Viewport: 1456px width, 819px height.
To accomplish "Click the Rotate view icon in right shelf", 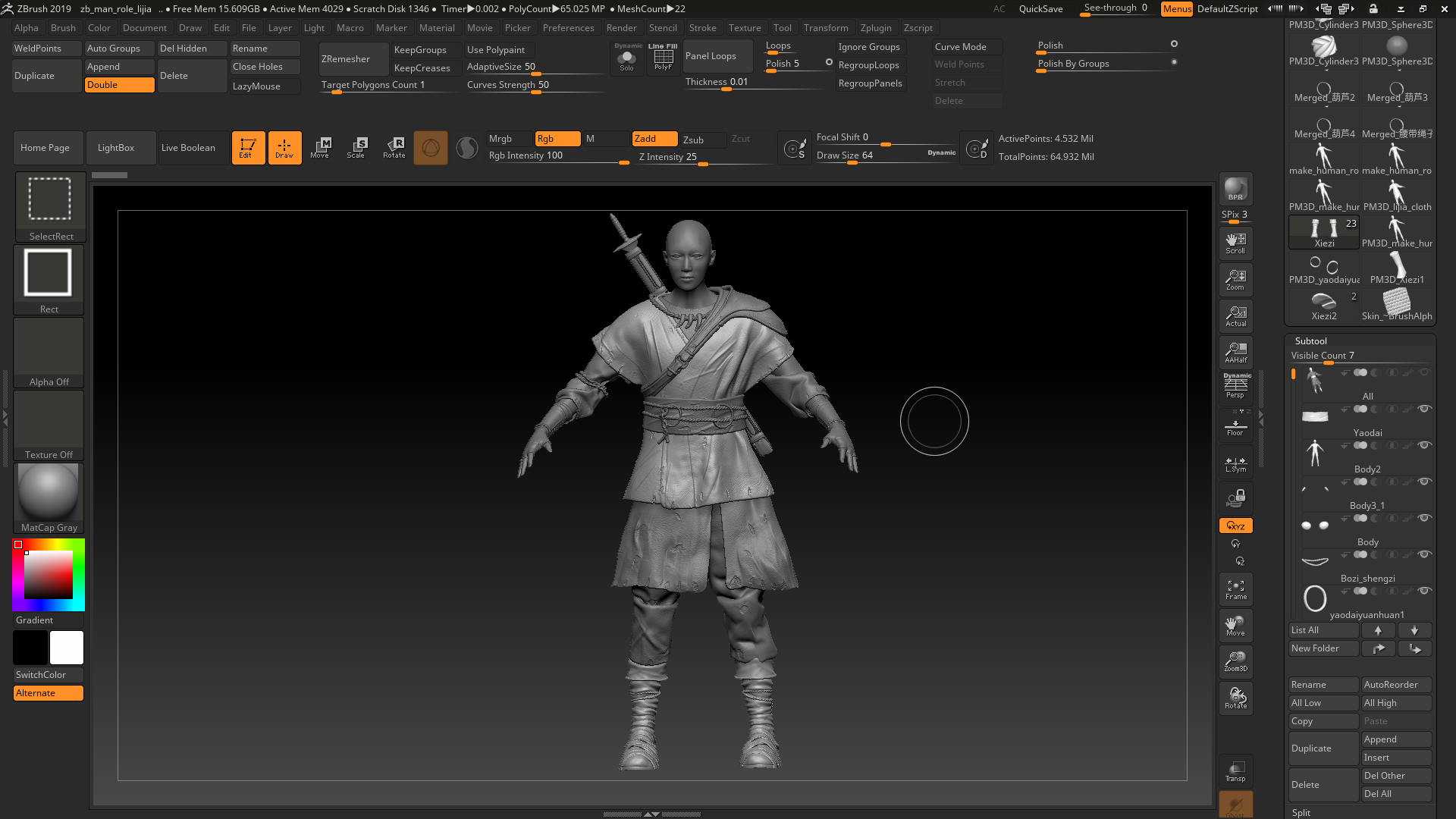I will pyautogui.click(x=1235, y=698).
